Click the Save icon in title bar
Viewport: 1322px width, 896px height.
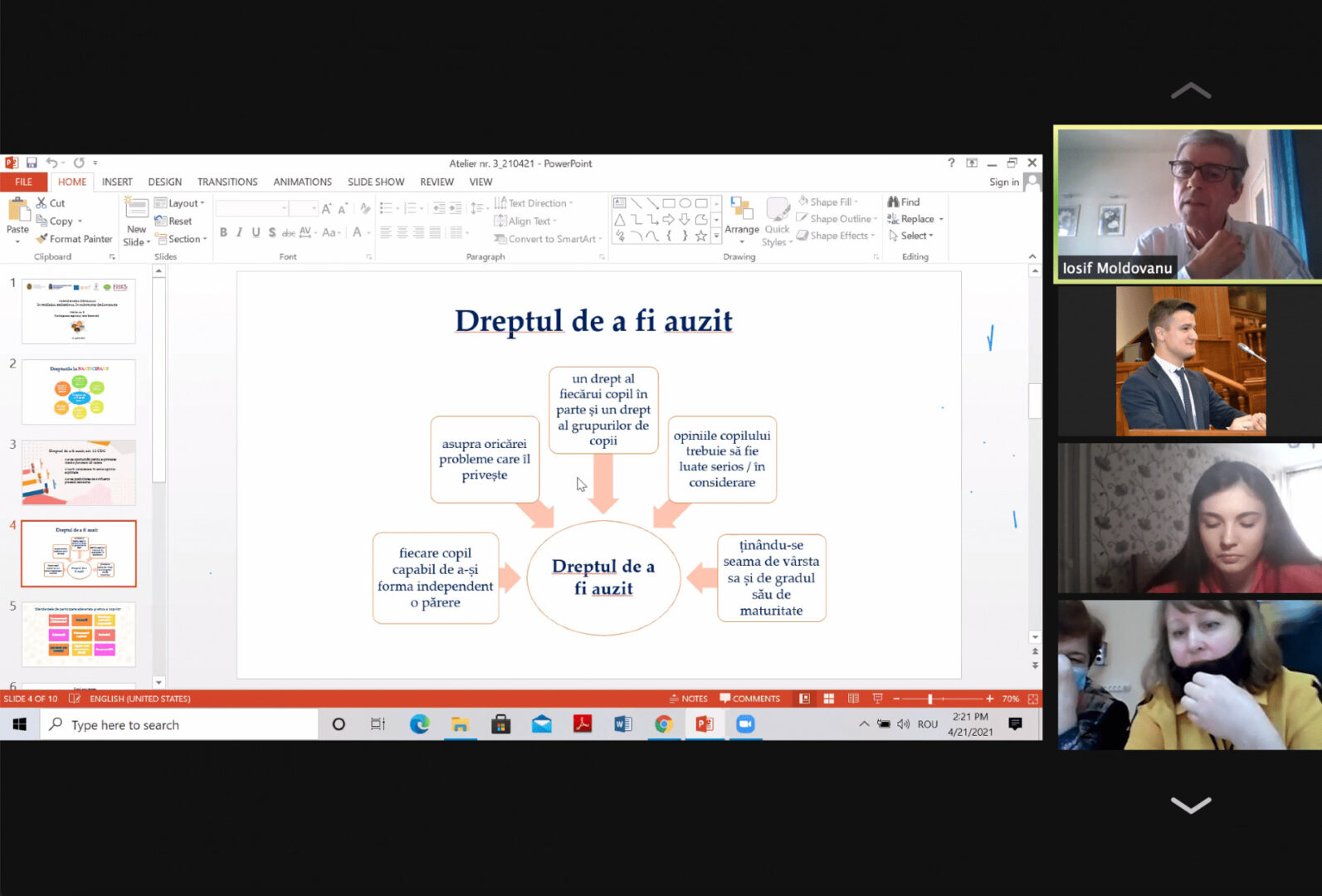(x=32, y=163)
